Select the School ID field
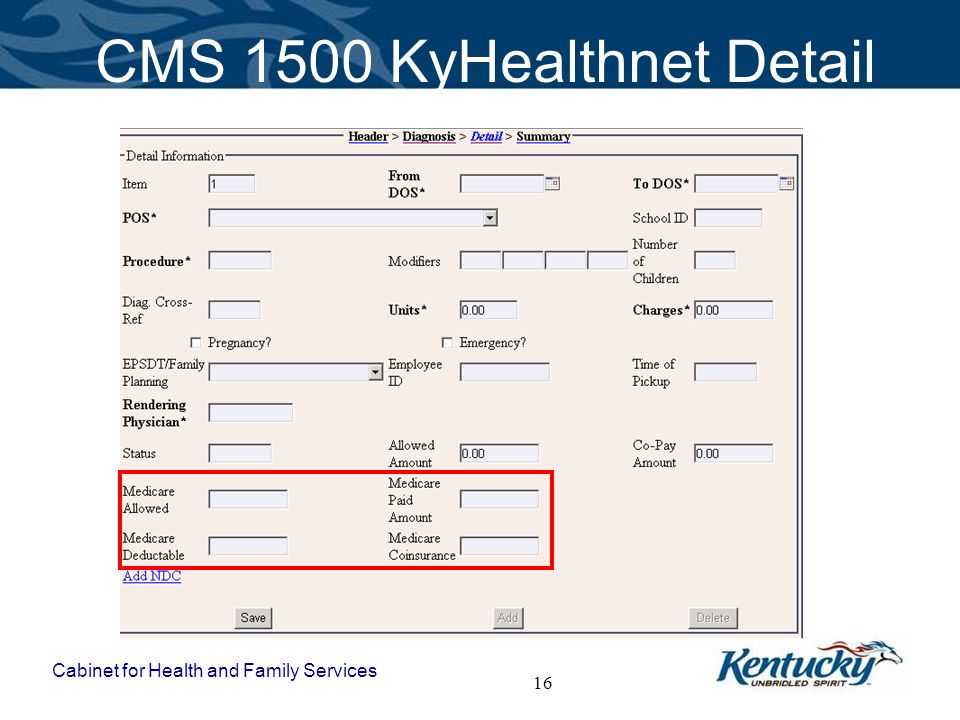 pyautogui.click(x=728, y=218)
